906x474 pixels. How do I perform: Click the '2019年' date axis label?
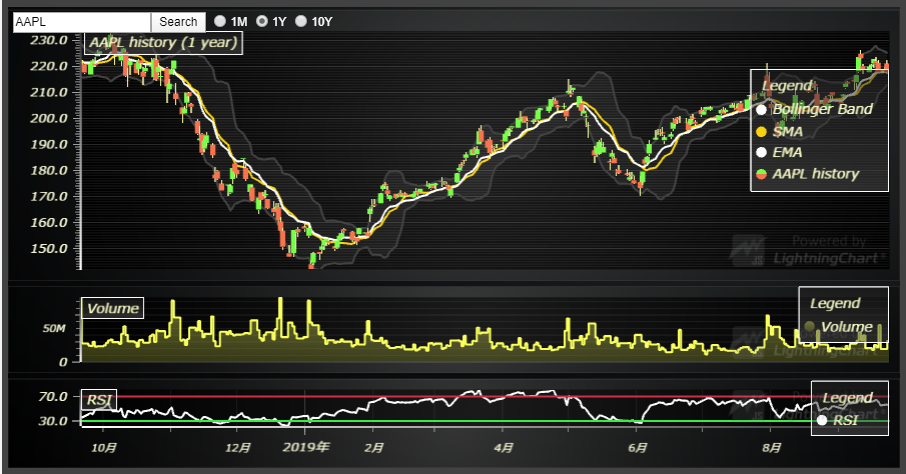(x=306, y=447)
